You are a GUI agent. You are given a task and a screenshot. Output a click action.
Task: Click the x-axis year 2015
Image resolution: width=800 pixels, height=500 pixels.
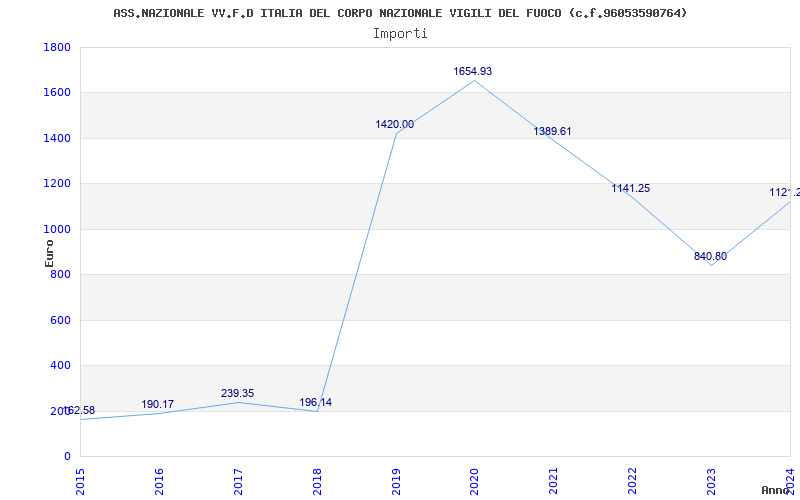[x=80, y=482]
